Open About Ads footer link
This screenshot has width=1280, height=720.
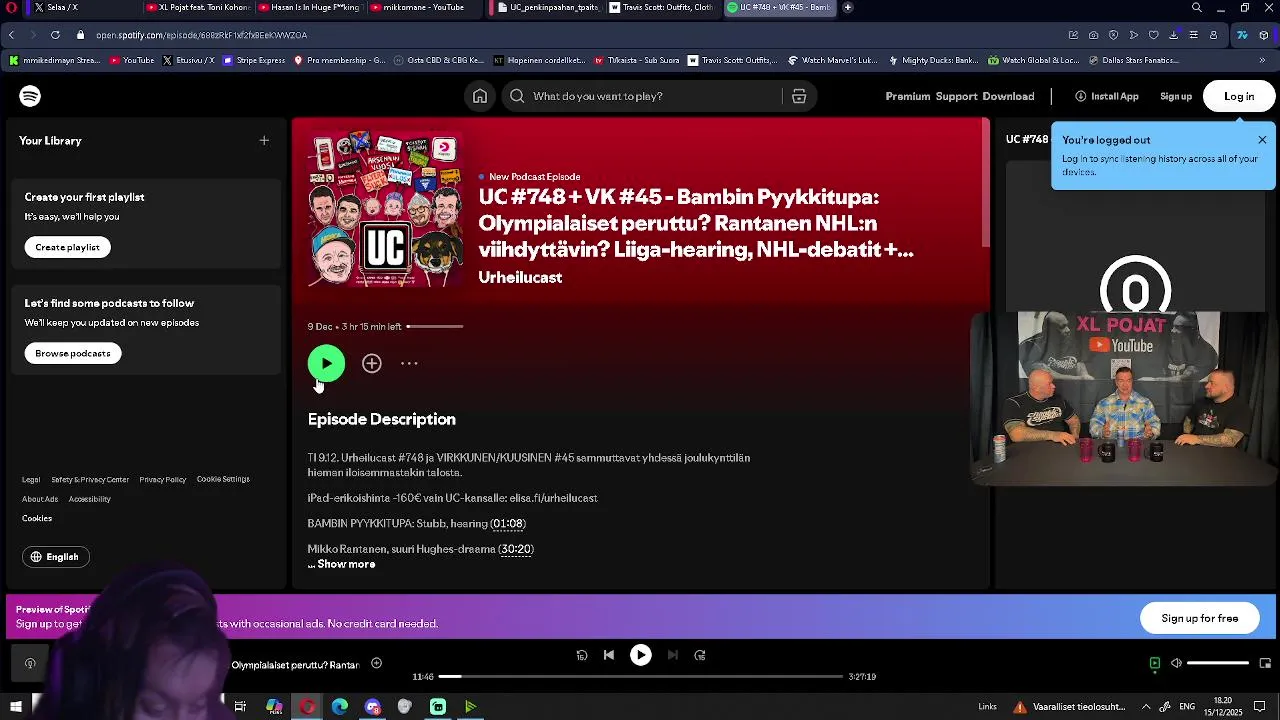click(40, 499)
